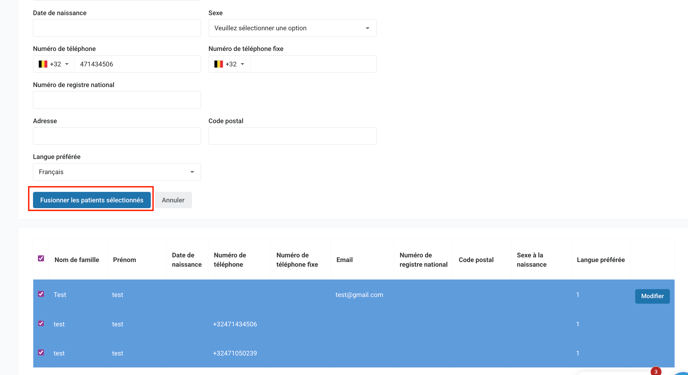This screenshot has width=688, height=375.
Task: Click the Numéro de téléphone fixe column header
Action: (x=297, y=260)
